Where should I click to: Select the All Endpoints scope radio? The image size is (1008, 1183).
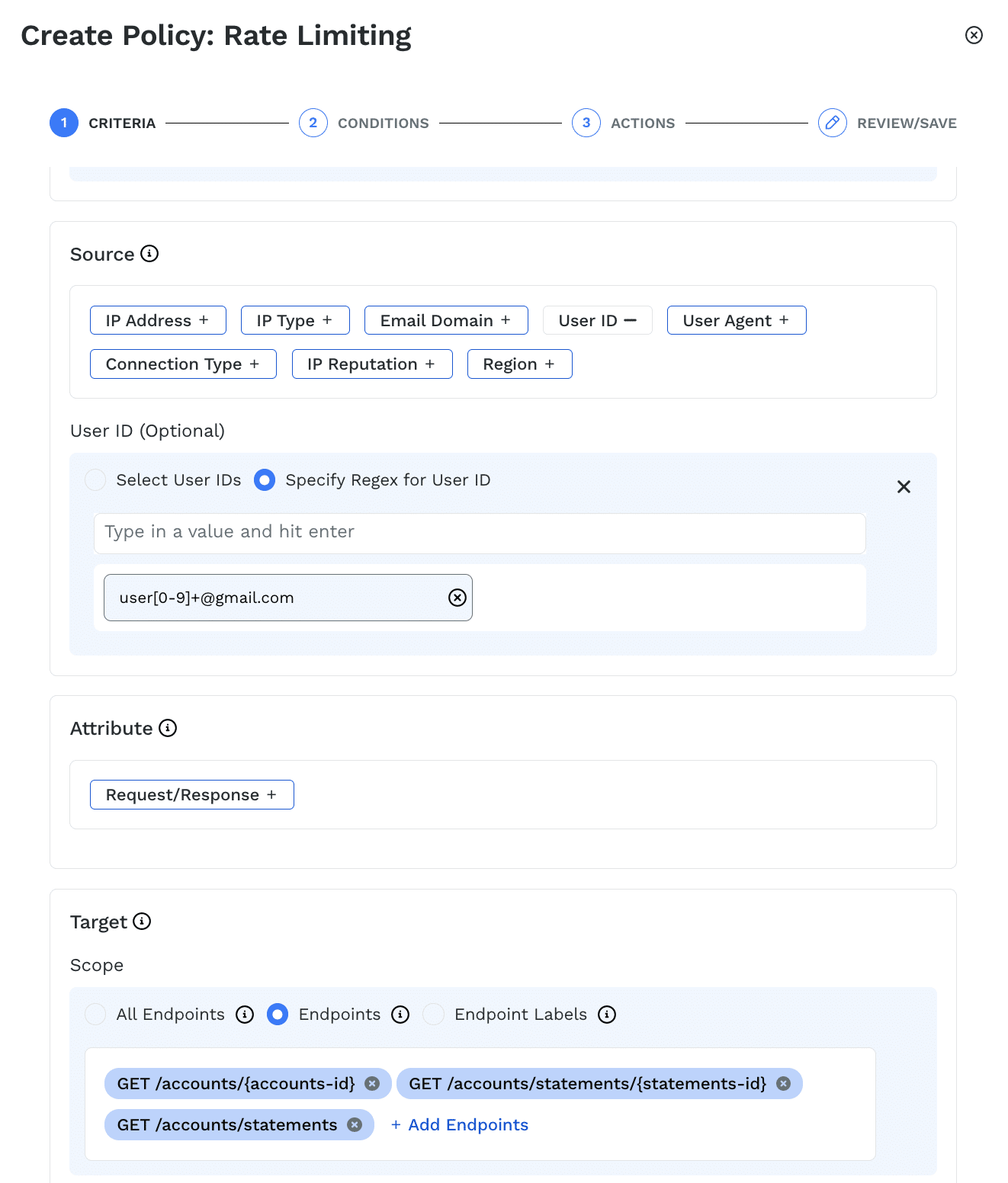(x=95, y=1015)
